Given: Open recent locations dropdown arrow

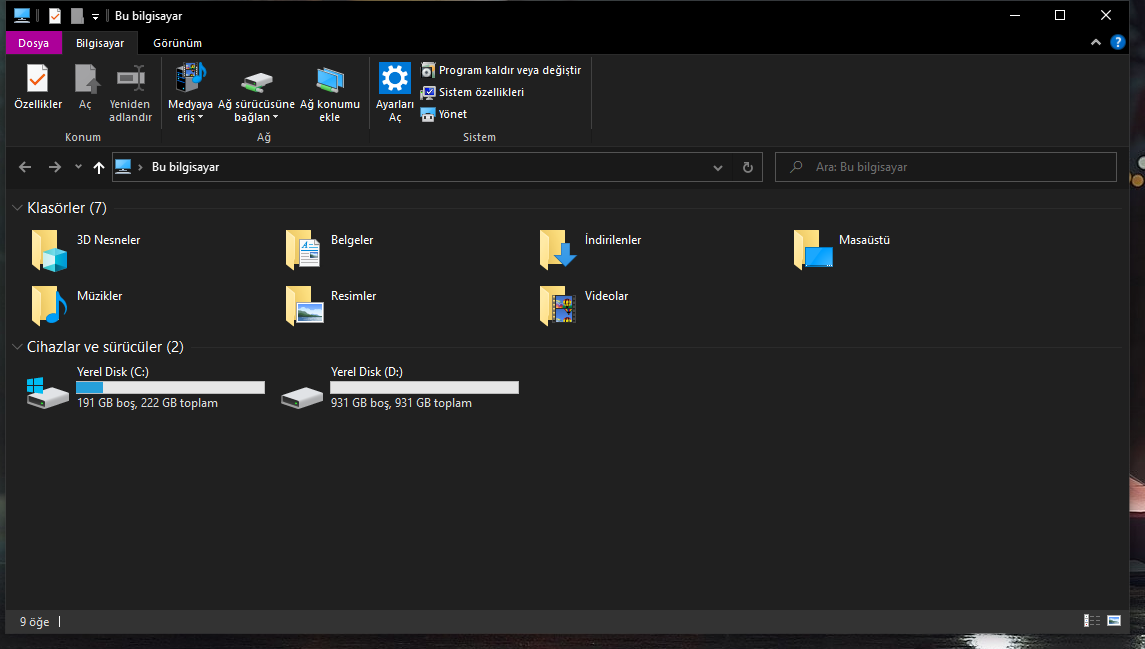Looking at the screenshot, I should pos(78,167).
